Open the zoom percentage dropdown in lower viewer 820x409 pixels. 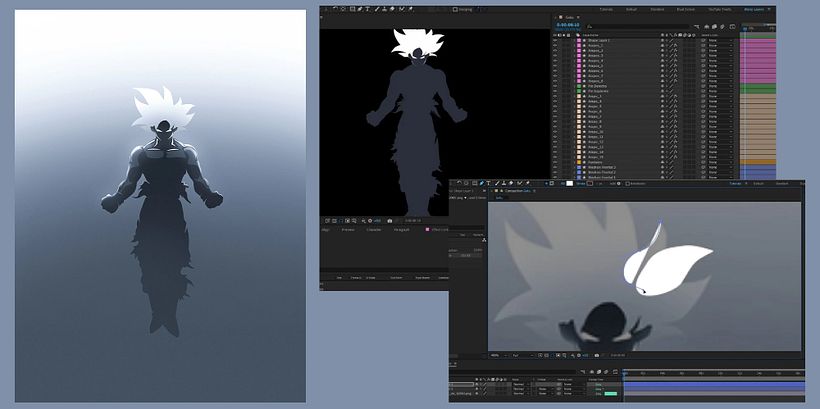[497, 355]
